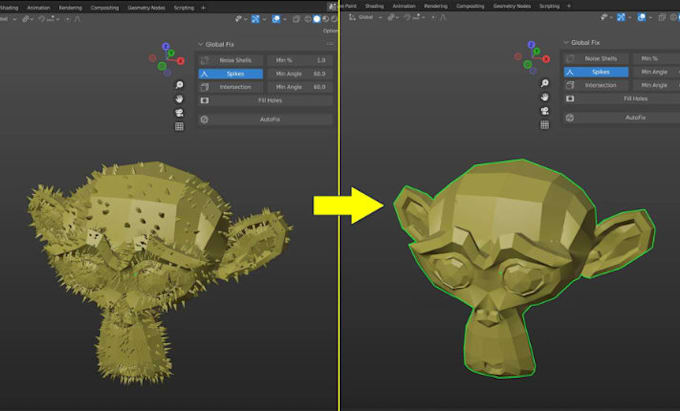Add workspace with plus in left window
The width and height of the screenshot is (680, 411).
pyautogui.click(x=203, y=8)
